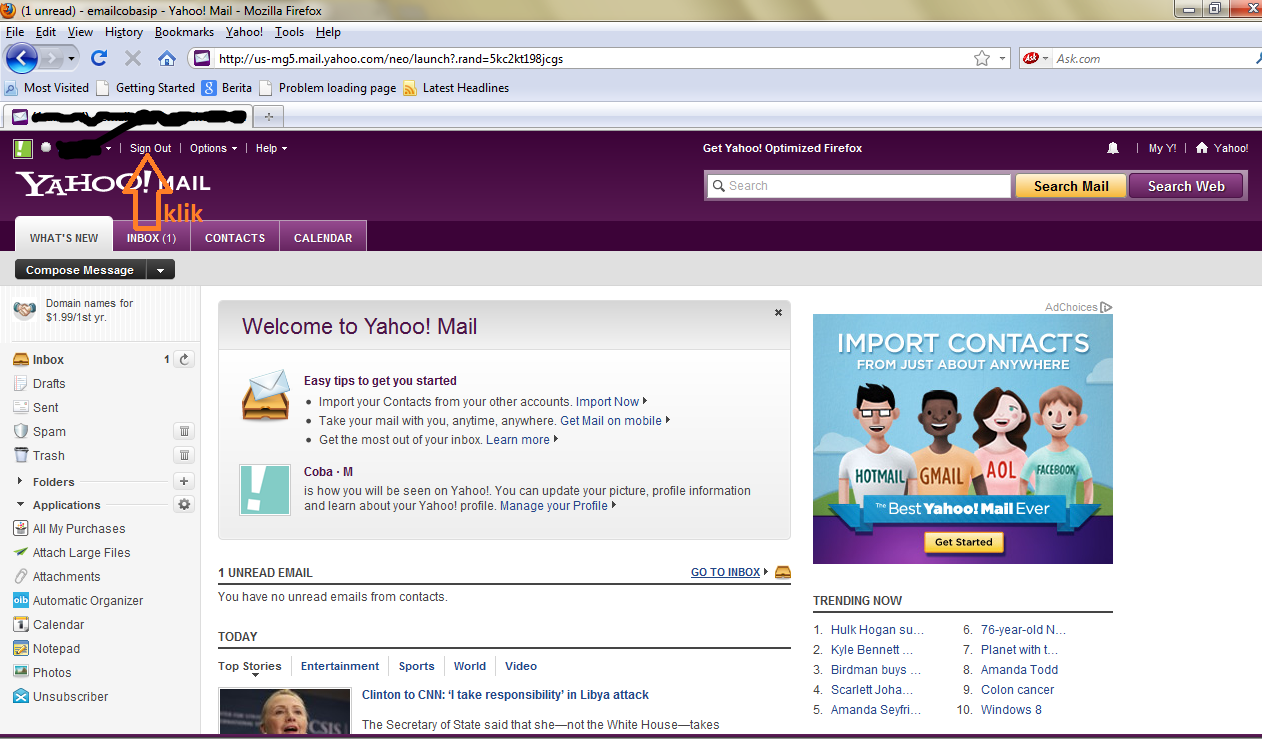Open search engine selector dropdown
Image resolution: width=1262 pixels, height=739 pixels.
pyautogui.click(x=1046, y=58)
